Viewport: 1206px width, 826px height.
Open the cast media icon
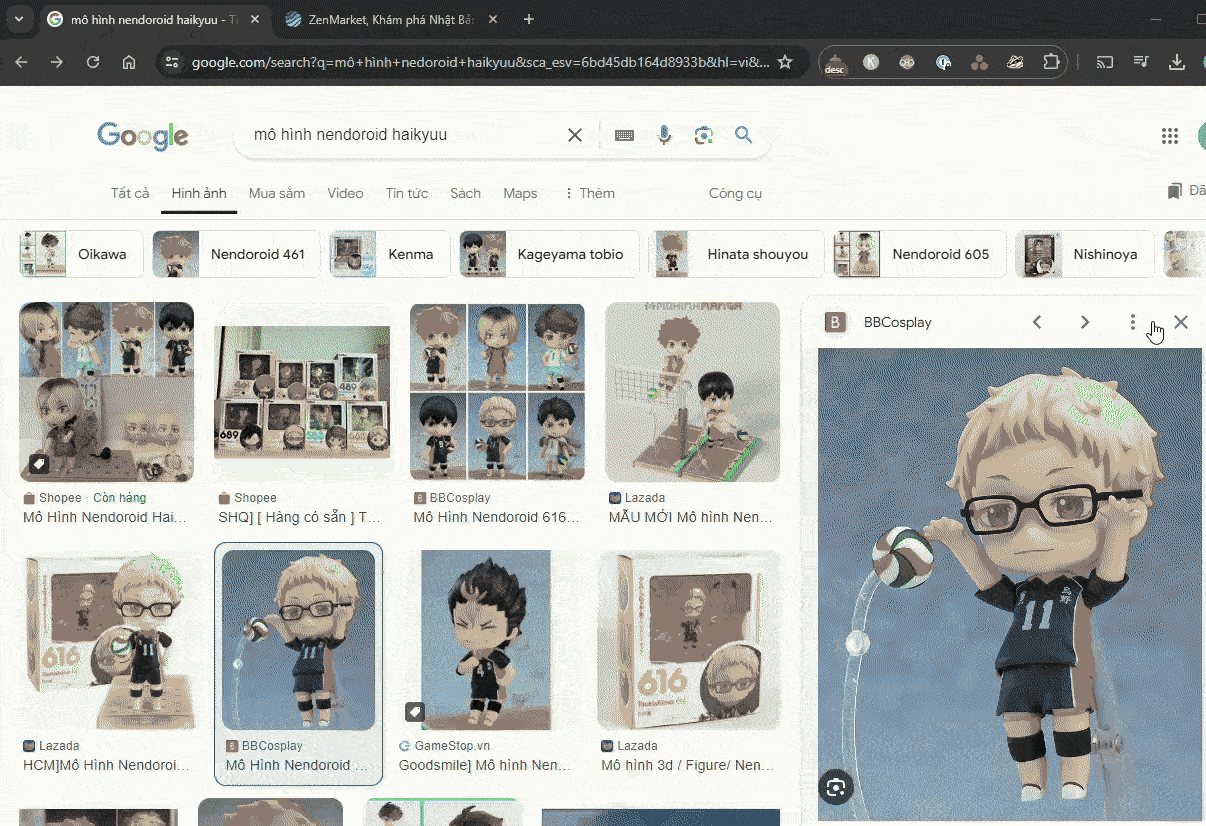pos(1105,62)
